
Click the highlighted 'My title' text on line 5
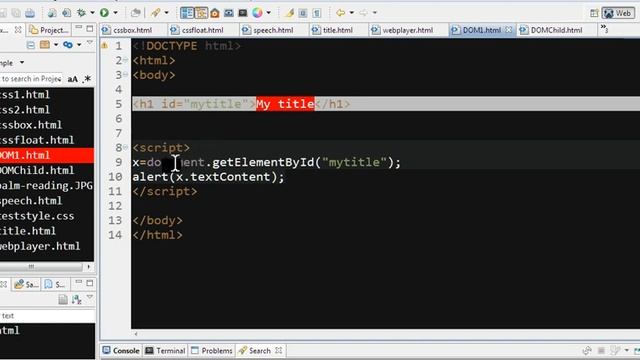pyautogui.click(x=285, y=104)
